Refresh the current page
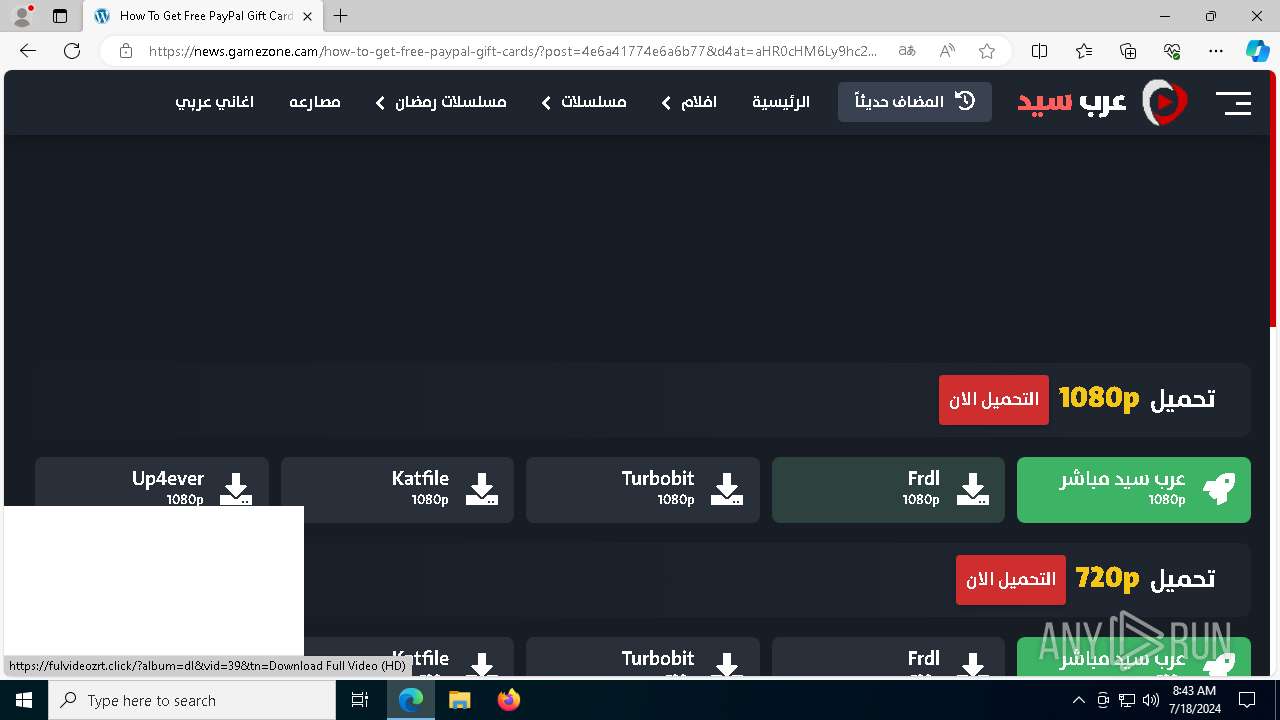 (72, 51)
